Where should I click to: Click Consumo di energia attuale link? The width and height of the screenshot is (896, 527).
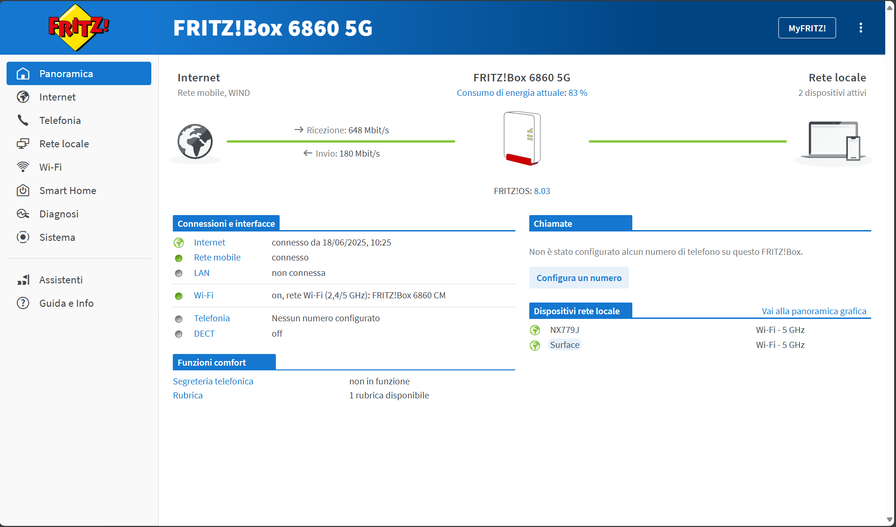pyautogui.click(x=522, y=93)
